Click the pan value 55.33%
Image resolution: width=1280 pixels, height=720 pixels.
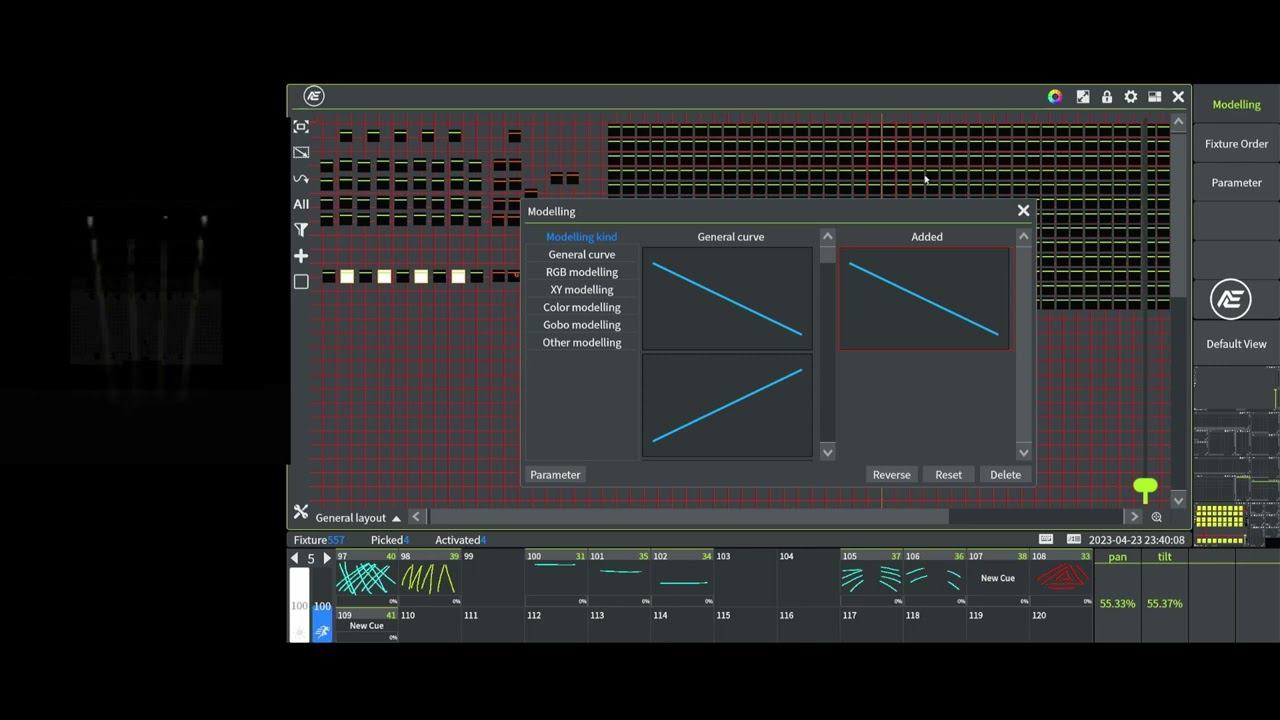click(x=1117, y=604)
